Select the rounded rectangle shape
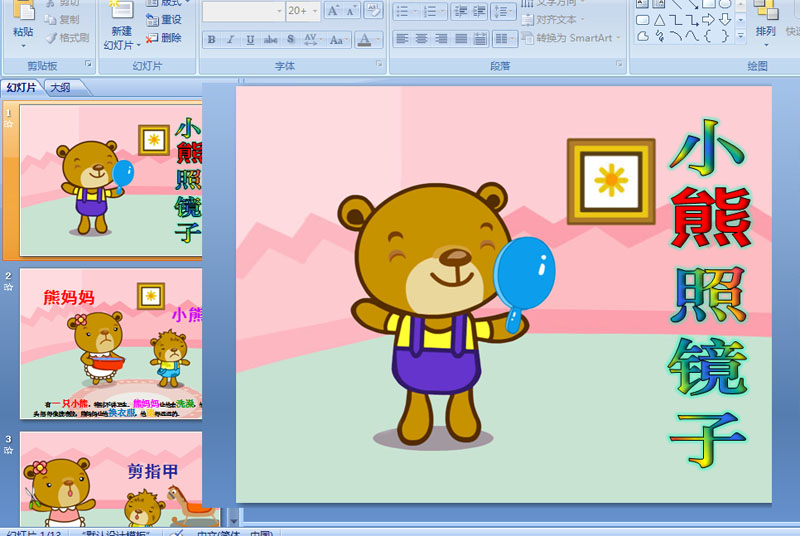Viewport: 800px width, 536px height. (x=643, y=20)
